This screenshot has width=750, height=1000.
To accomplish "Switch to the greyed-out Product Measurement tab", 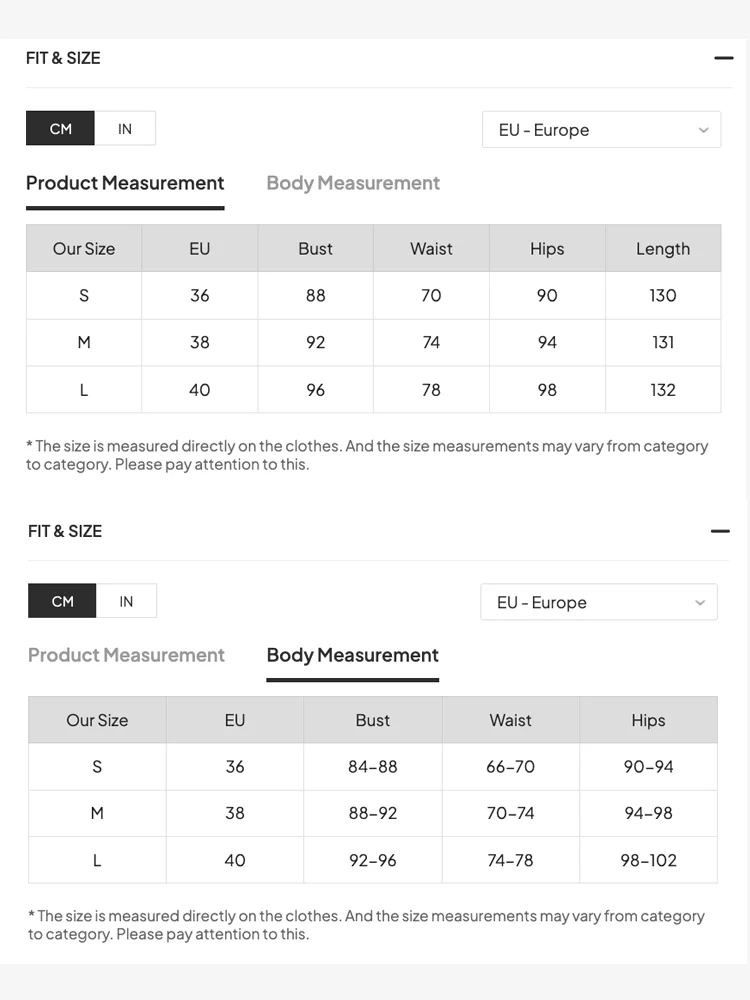I will 126,655.
